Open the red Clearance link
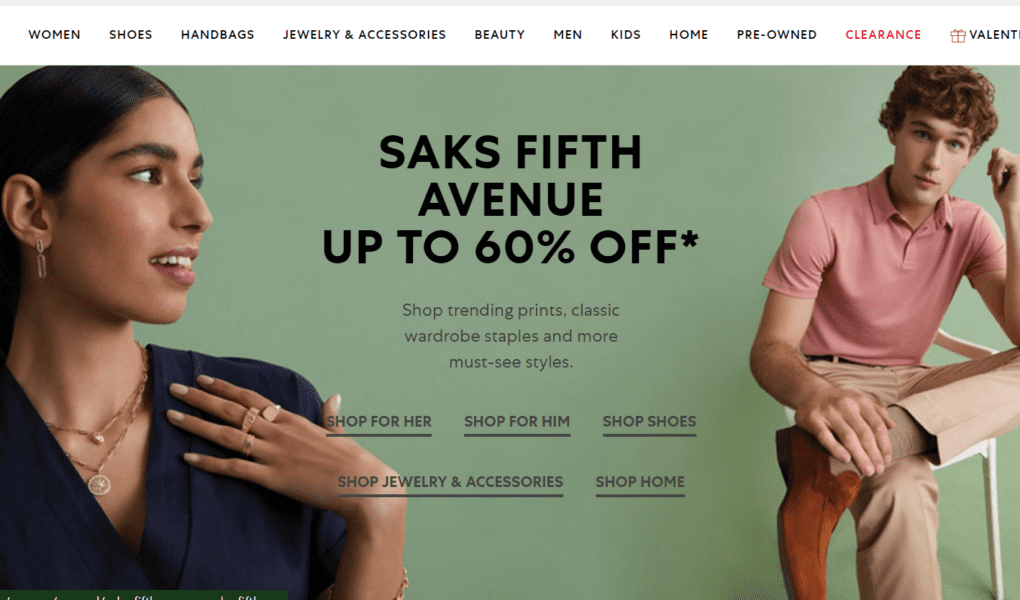 [883, 35]
